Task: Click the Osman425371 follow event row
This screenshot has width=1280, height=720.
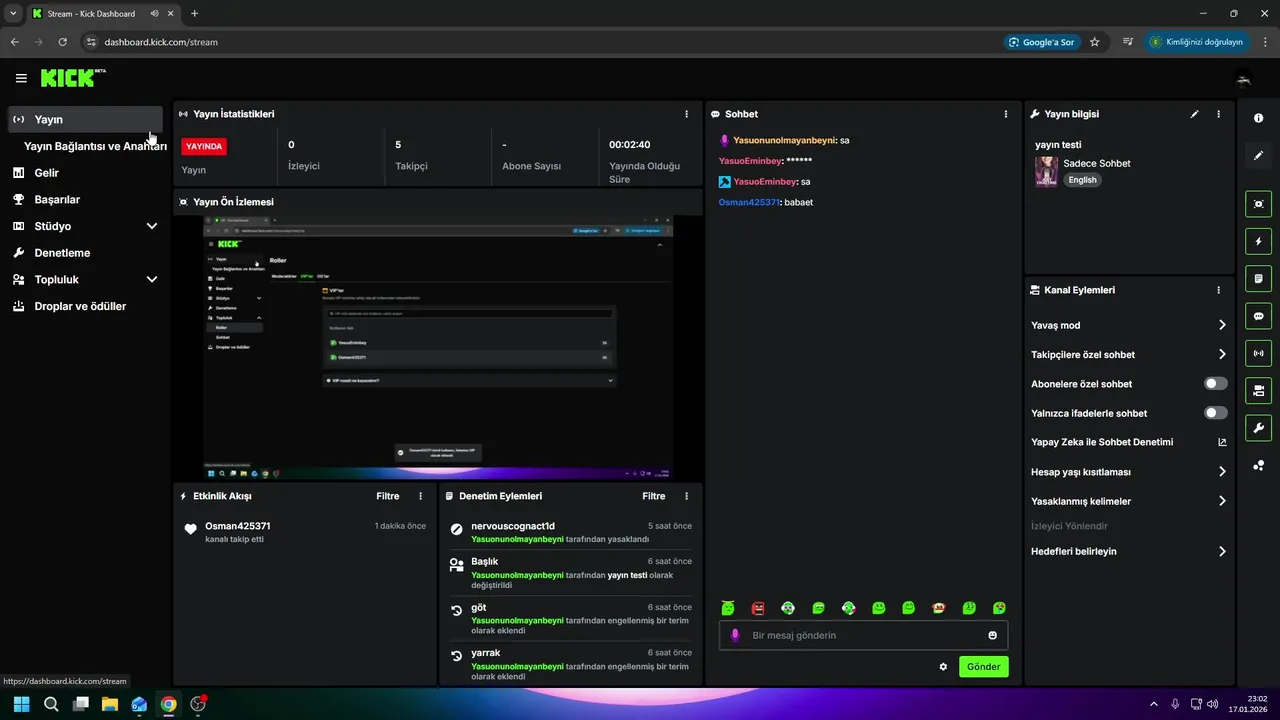Action: [x=304, y=532]
